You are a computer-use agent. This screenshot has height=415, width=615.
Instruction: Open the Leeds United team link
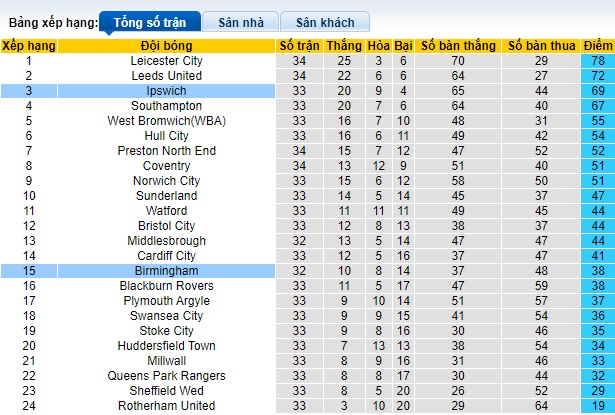[x=166, y=76]
